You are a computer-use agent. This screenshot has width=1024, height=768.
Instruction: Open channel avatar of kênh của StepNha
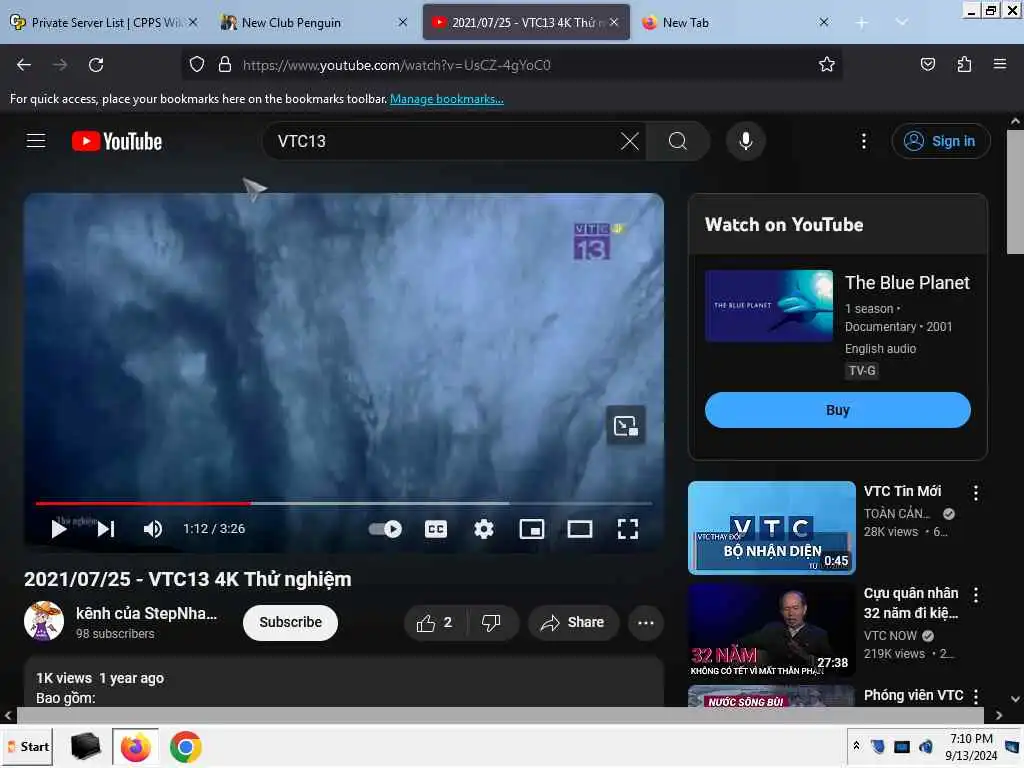coord(44,621)
